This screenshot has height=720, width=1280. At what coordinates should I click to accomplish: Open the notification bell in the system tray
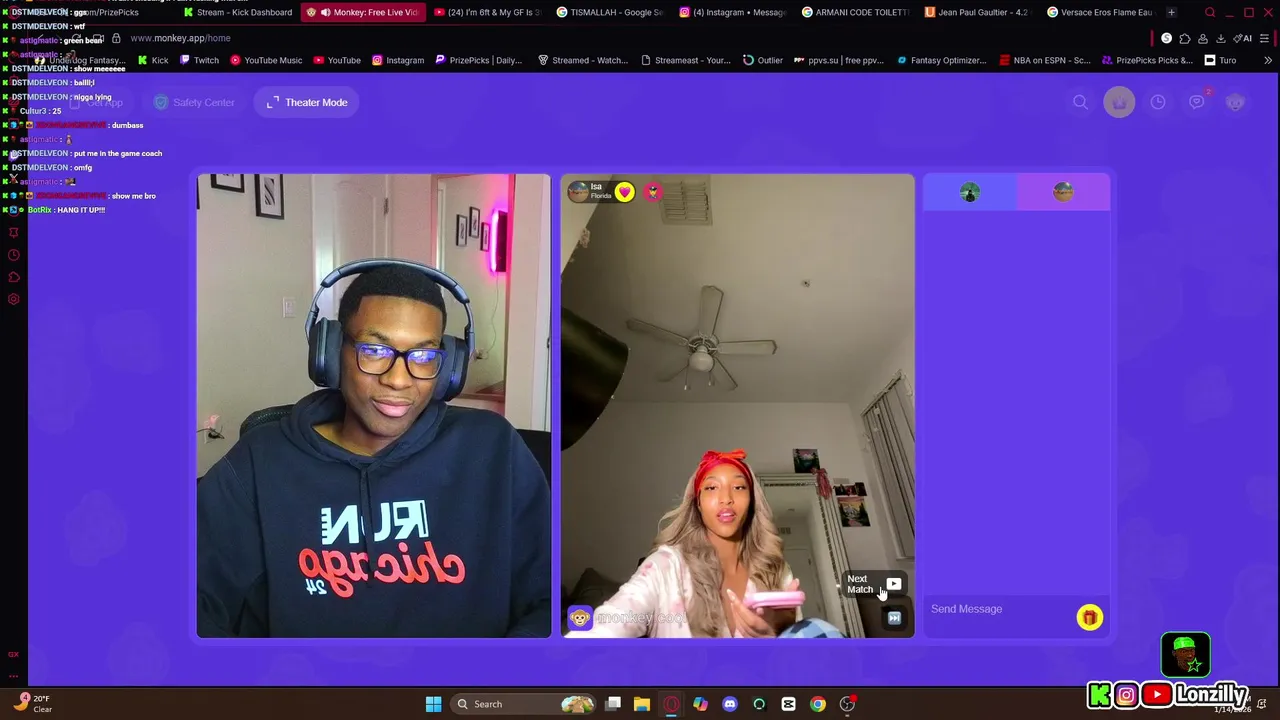[x=1262, y=704]
